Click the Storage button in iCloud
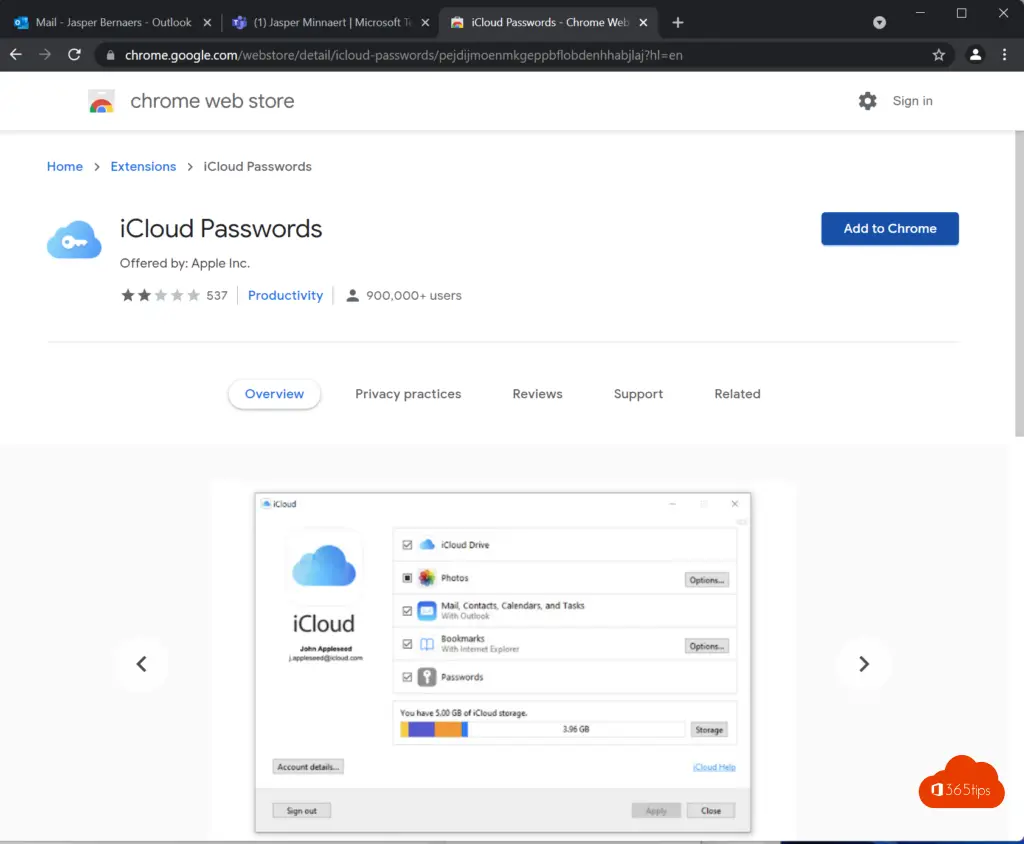Image resolution: width=1024 pixels, height=844 pixels. tap(709, 730)
